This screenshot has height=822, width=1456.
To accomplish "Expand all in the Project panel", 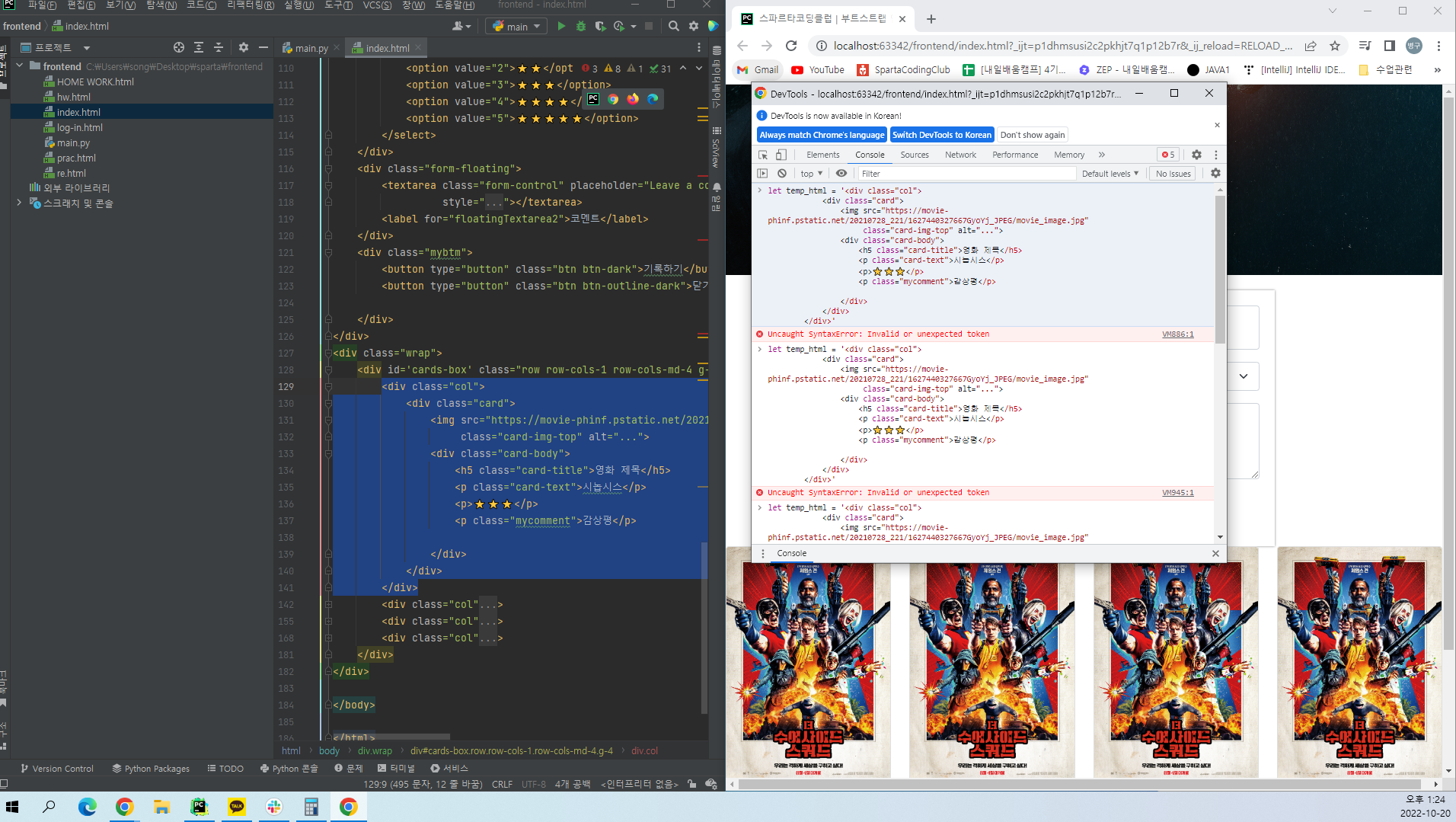I will click(199, 47).
